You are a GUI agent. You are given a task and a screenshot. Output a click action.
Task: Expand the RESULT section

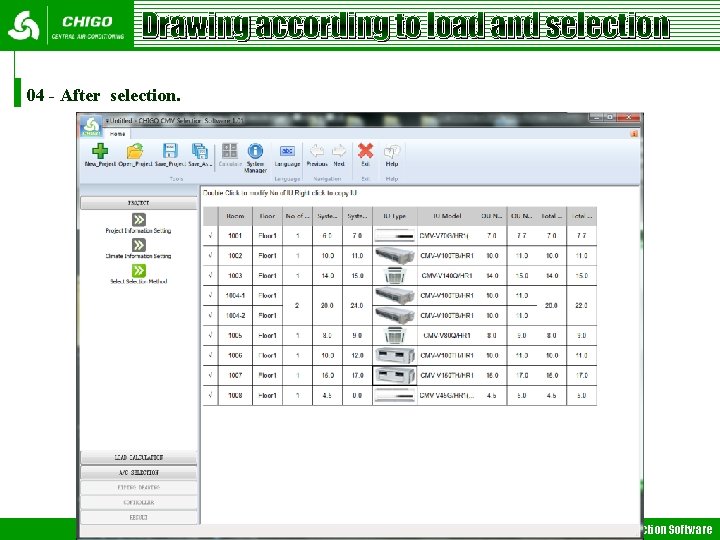click(139, 518)
